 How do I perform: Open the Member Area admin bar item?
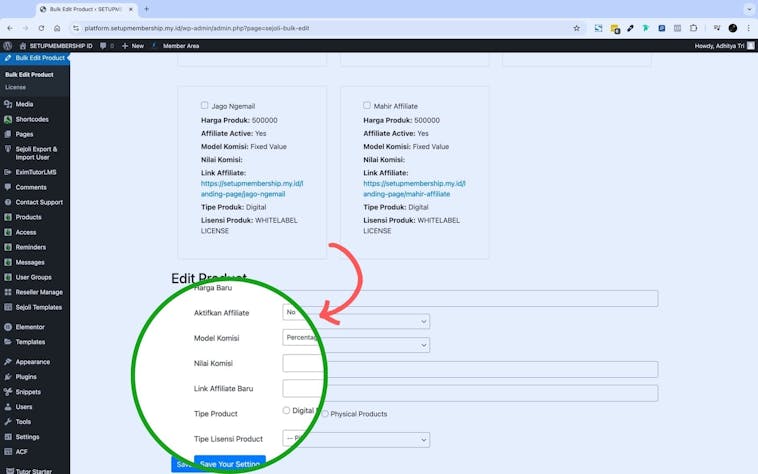(180, 45)
